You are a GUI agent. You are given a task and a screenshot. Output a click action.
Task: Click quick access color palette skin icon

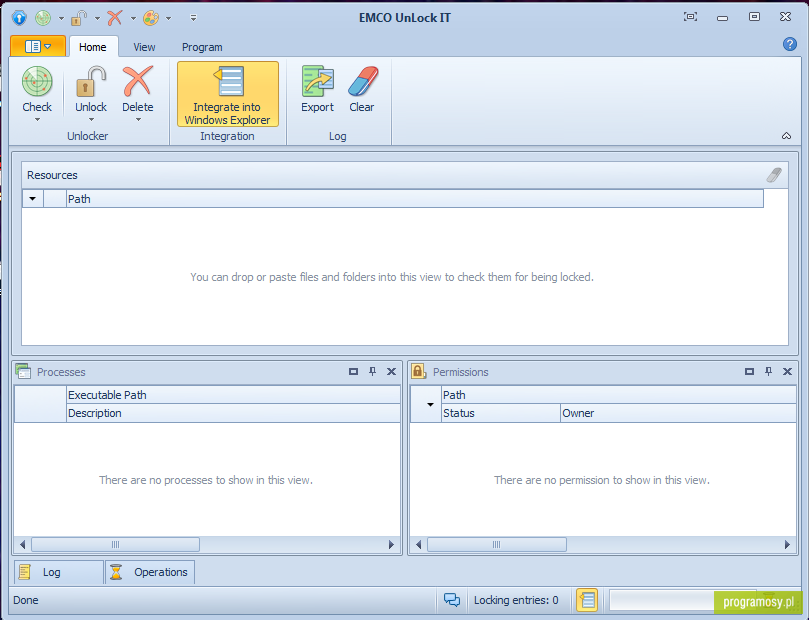point(151,18)
